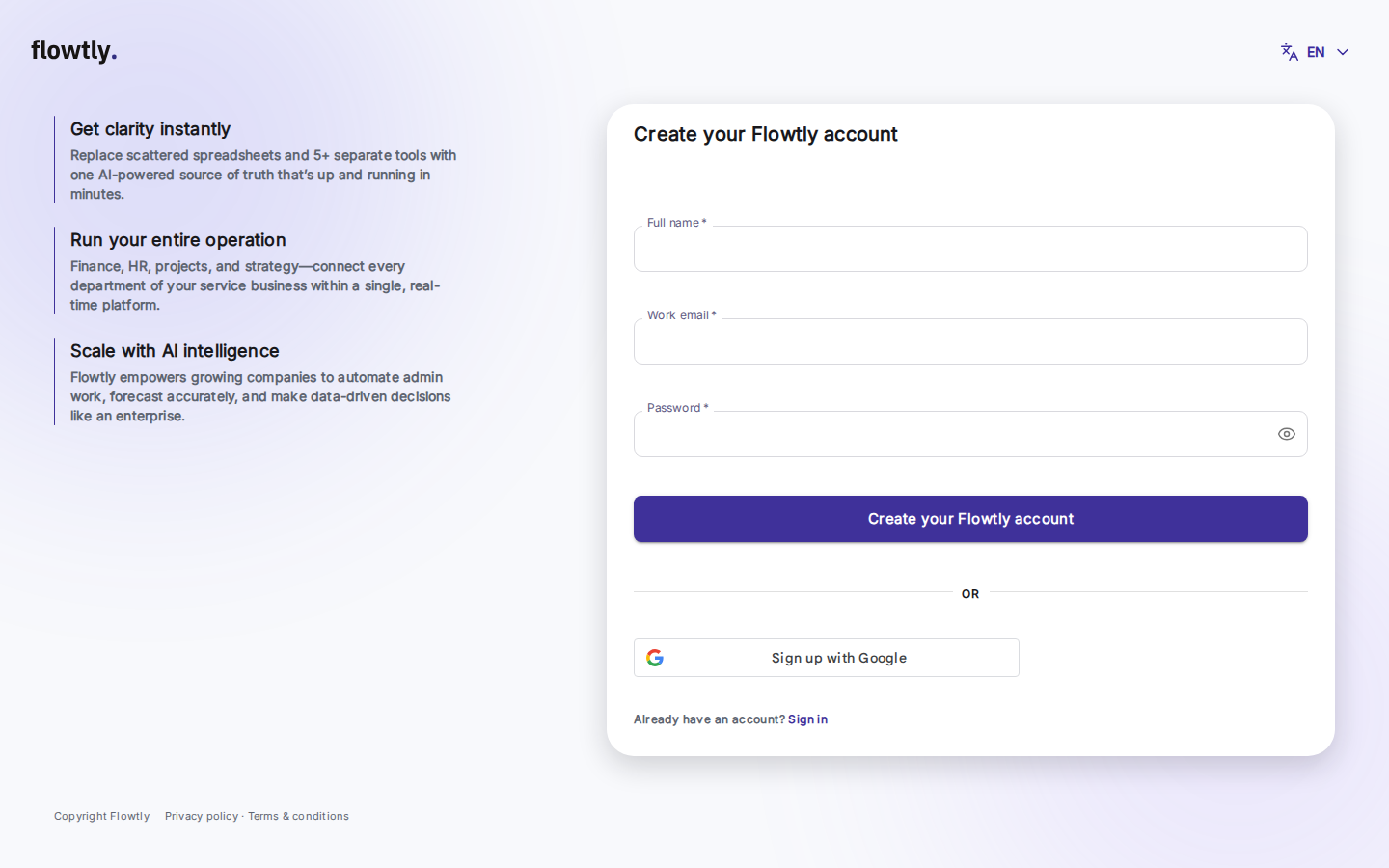The height and width of the screenshot is (868, 1389).
Task: Click the OR divider label
Action: (x=970, y=594)
